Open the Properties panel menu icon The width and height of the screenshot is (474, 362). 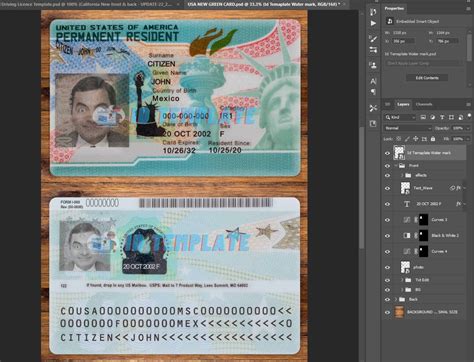click(468, 9)
